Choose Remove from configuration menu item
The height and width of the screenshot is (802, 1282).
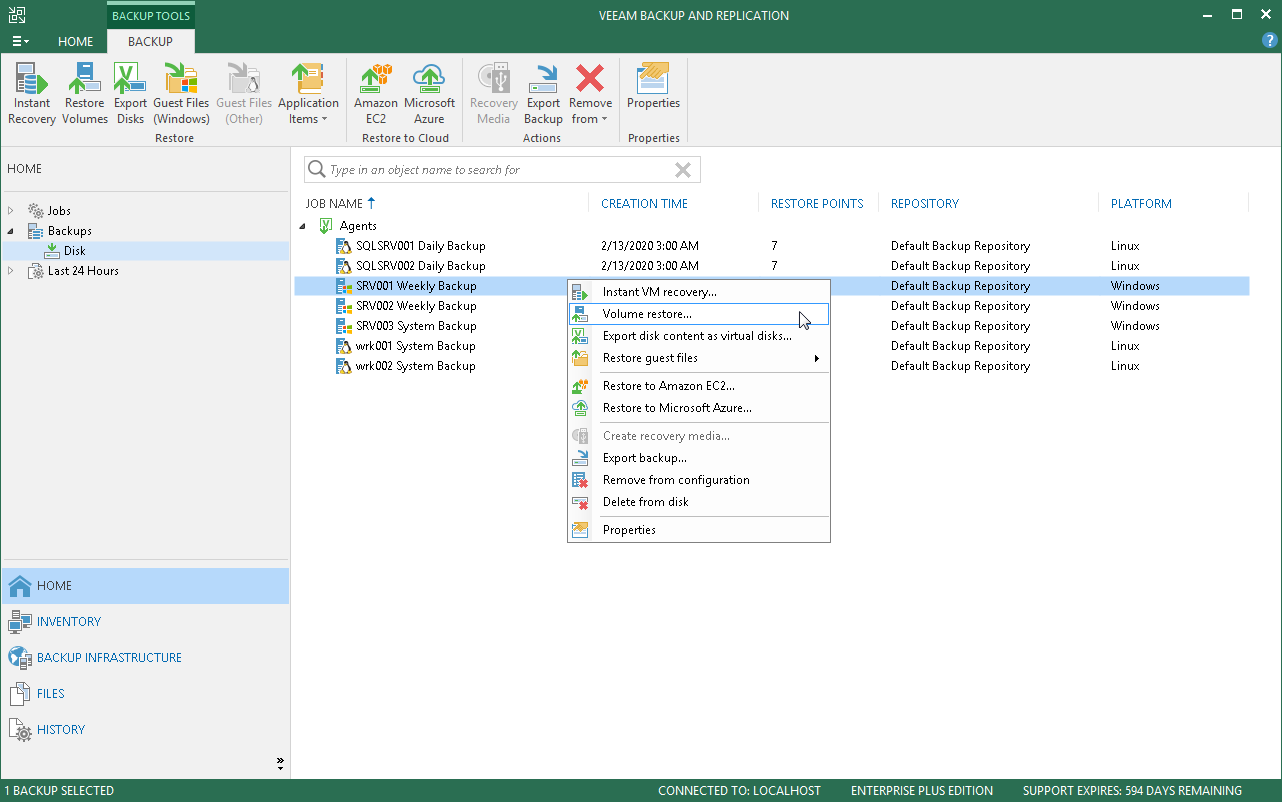(x=699, y=480)
